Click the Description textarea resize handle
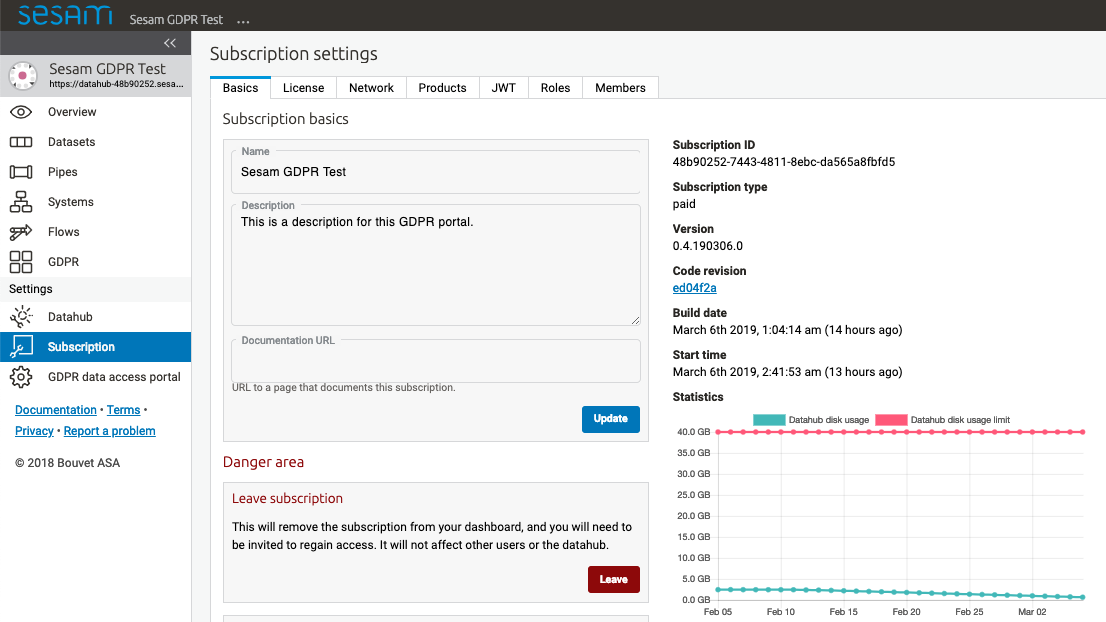Viewport: 1106px width, 622px height. (x=636, y=320)
